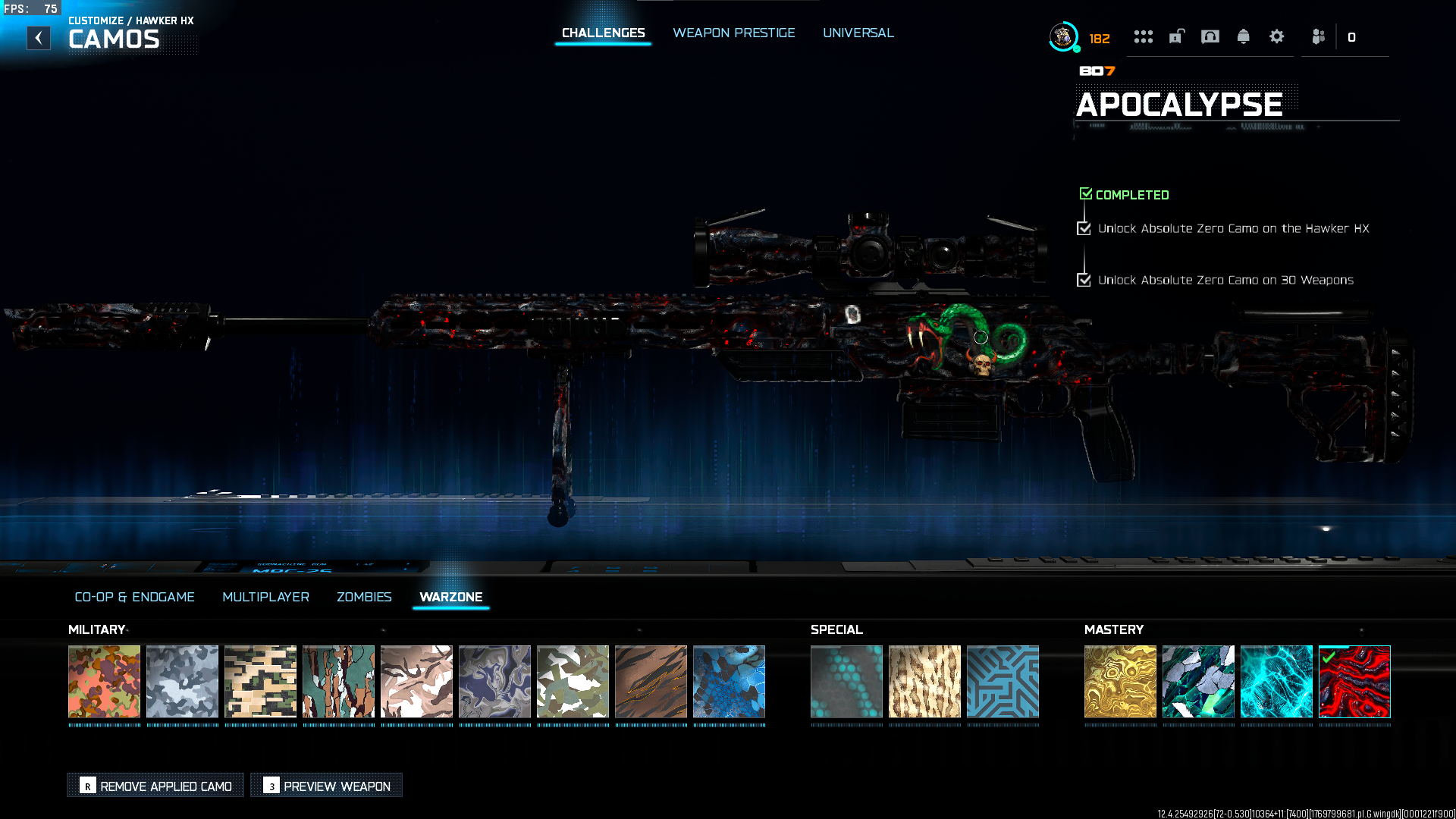Screen dimensions: 1456x819
Task: Switch to the Weapon Prestige tab
Action: pyautogui.click(x=734, y=33)
